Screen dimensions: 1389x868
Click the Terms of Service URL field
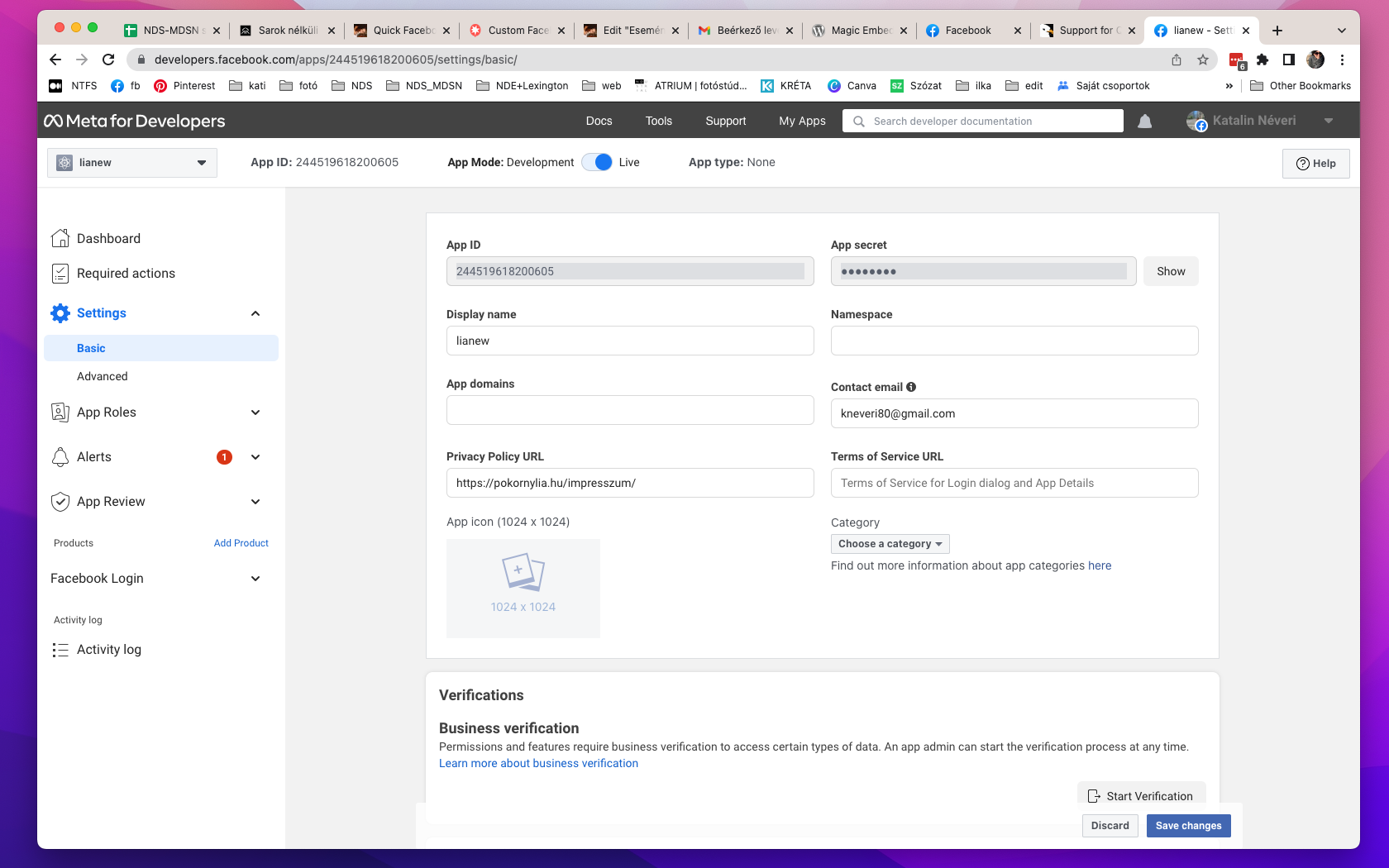1014,483
